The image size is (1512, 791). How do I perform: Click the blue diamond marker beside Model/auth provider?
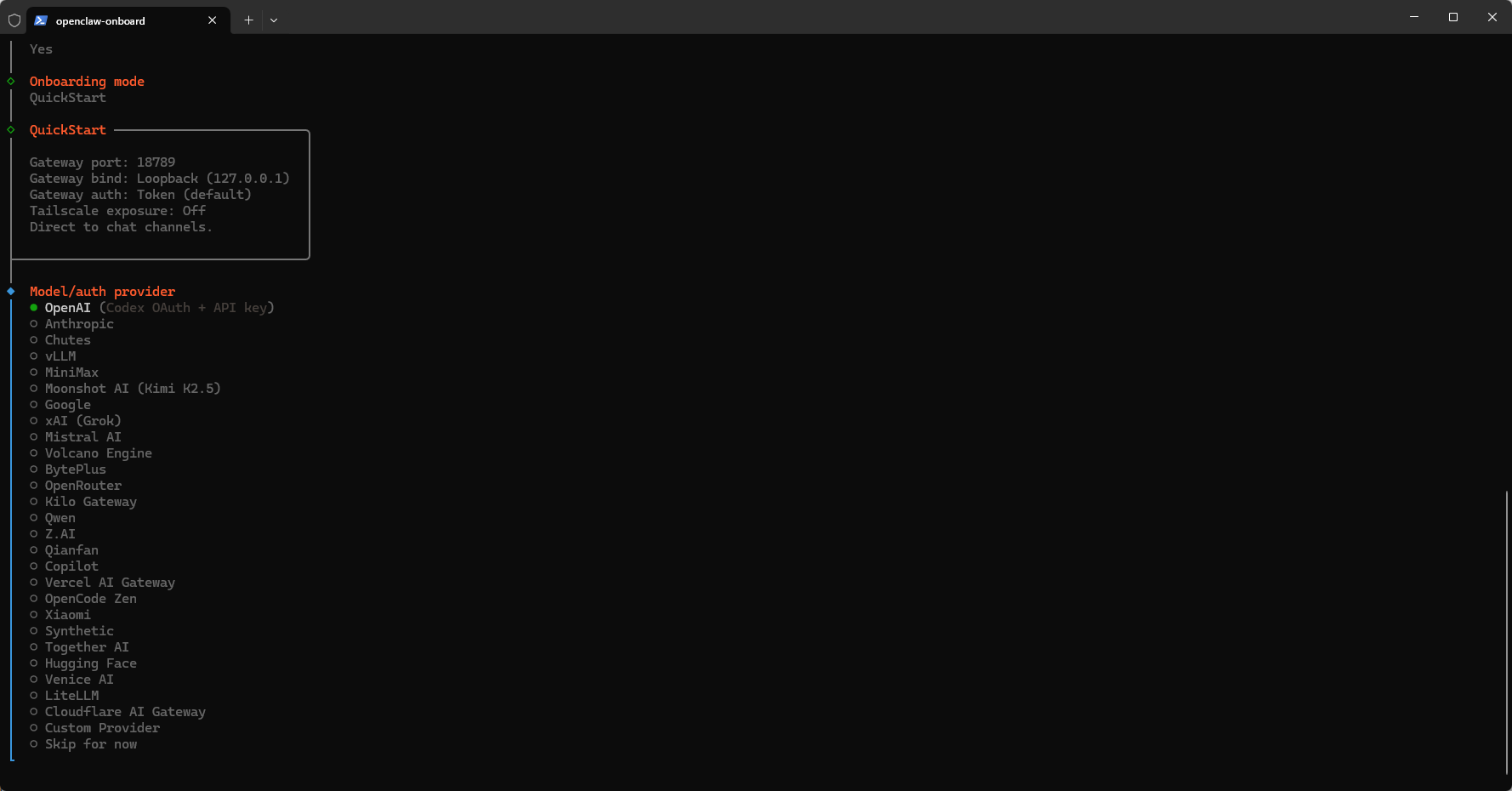(x=11, y=292)
